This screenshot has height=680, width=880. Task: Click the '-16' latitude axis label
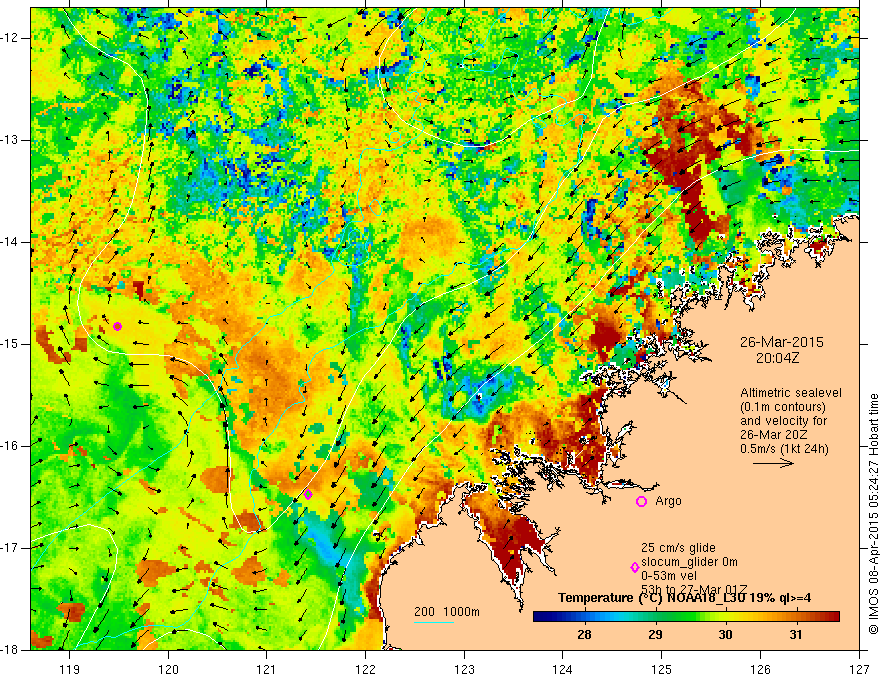pyautogui.click(x=10, y=446)
